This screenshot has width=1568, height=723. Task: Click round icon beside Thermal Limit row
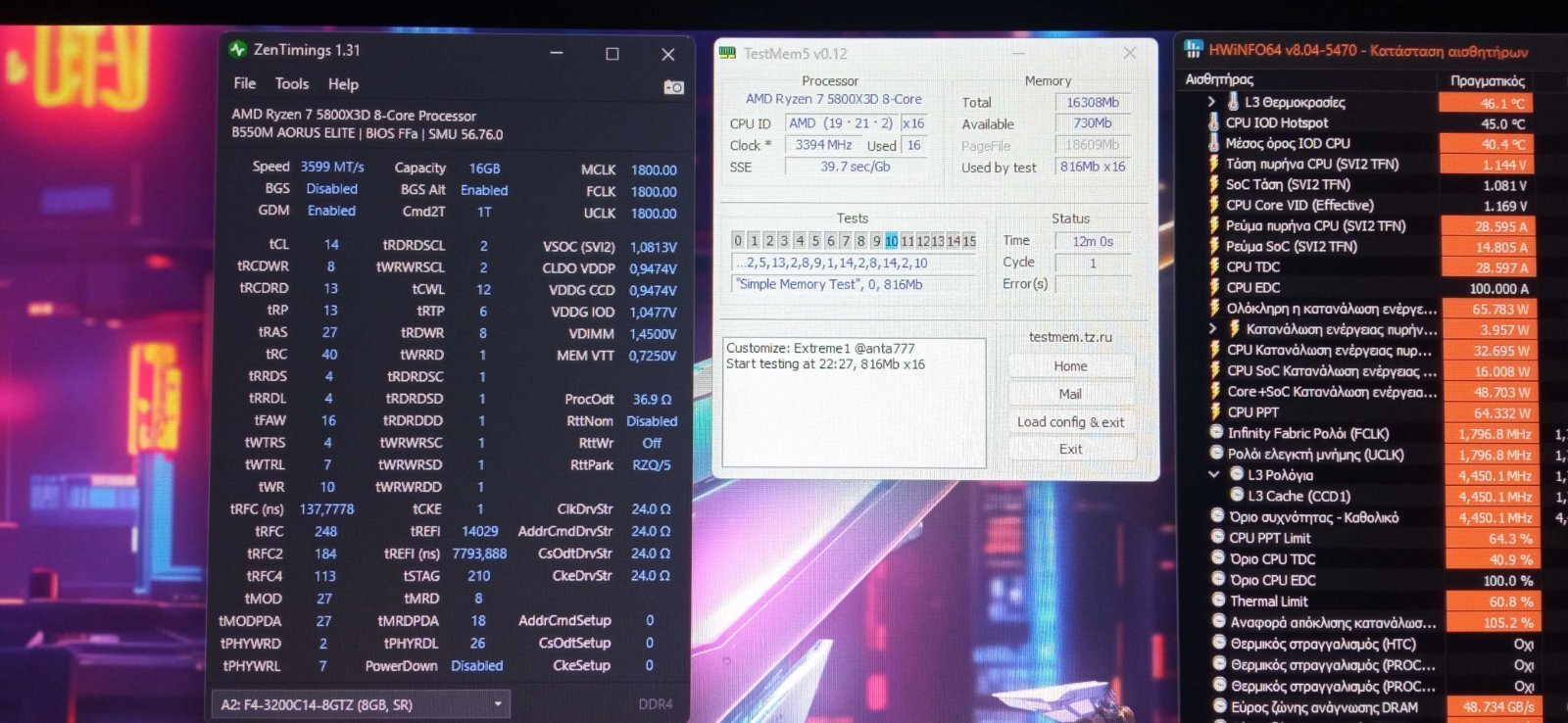point(1219,601)
